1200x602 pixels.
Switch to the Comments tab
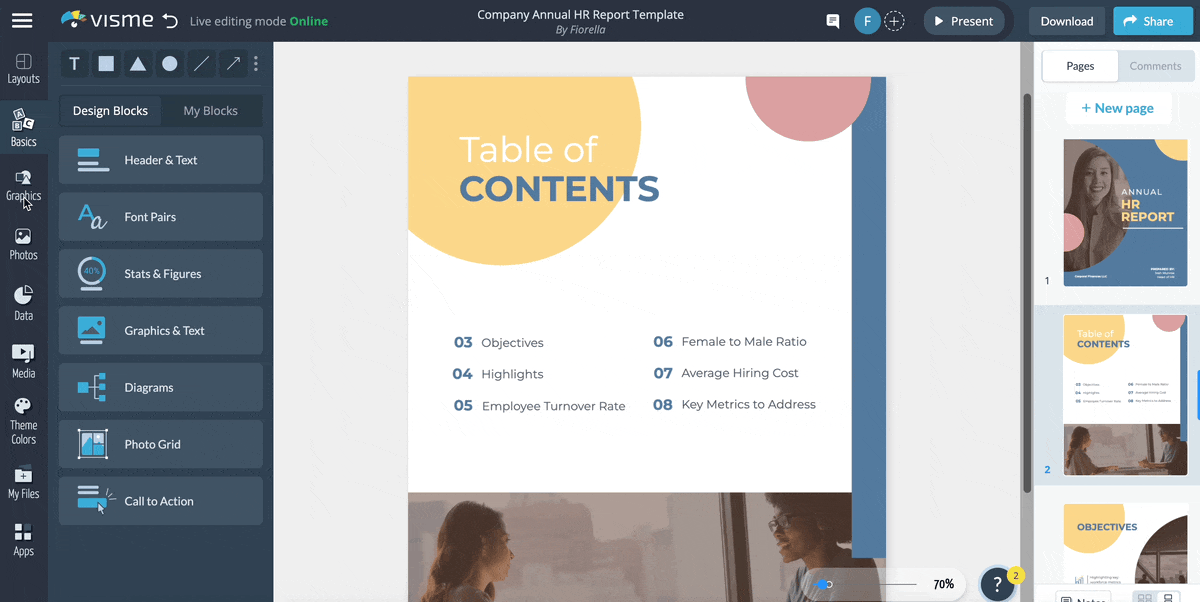click(x=1155, y=65)
